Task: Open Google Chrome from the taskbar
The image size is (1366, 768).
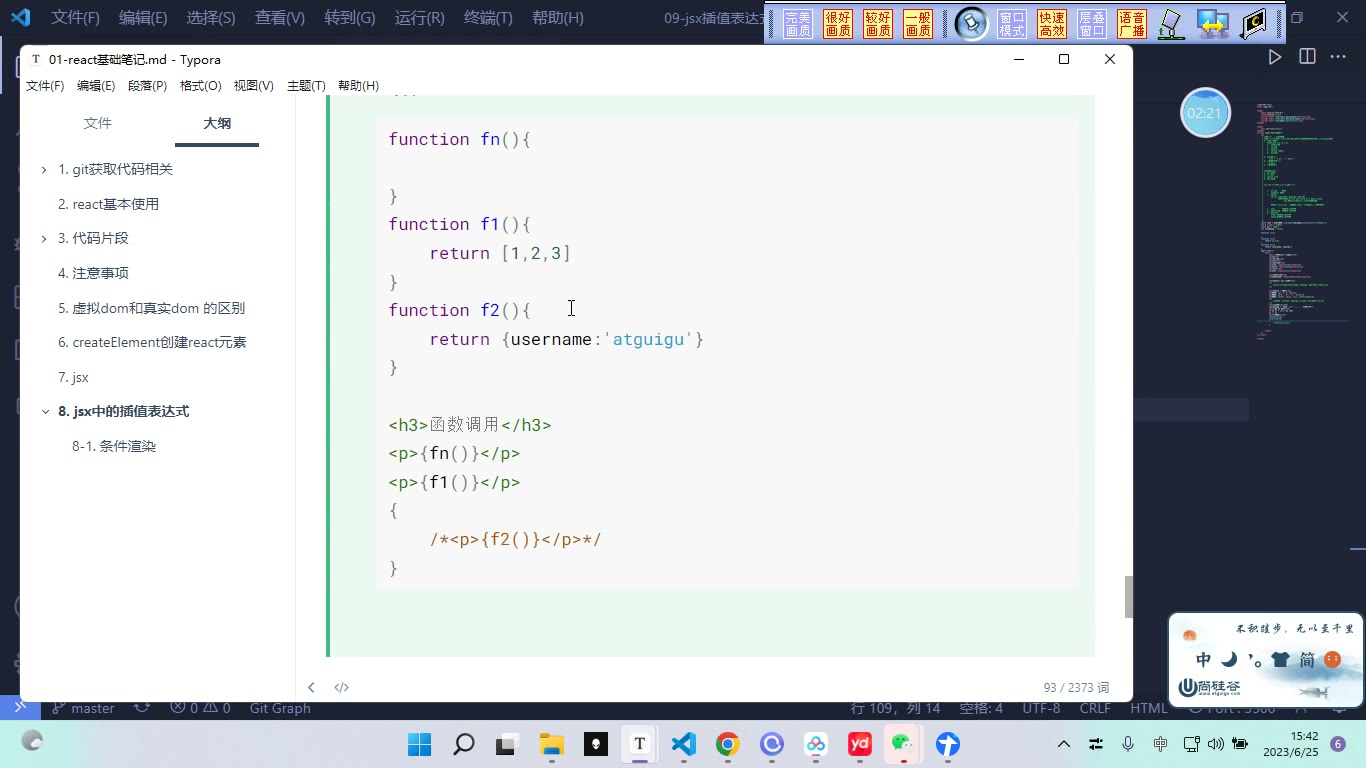Action: pyautogui.click(x=727, y=744)
